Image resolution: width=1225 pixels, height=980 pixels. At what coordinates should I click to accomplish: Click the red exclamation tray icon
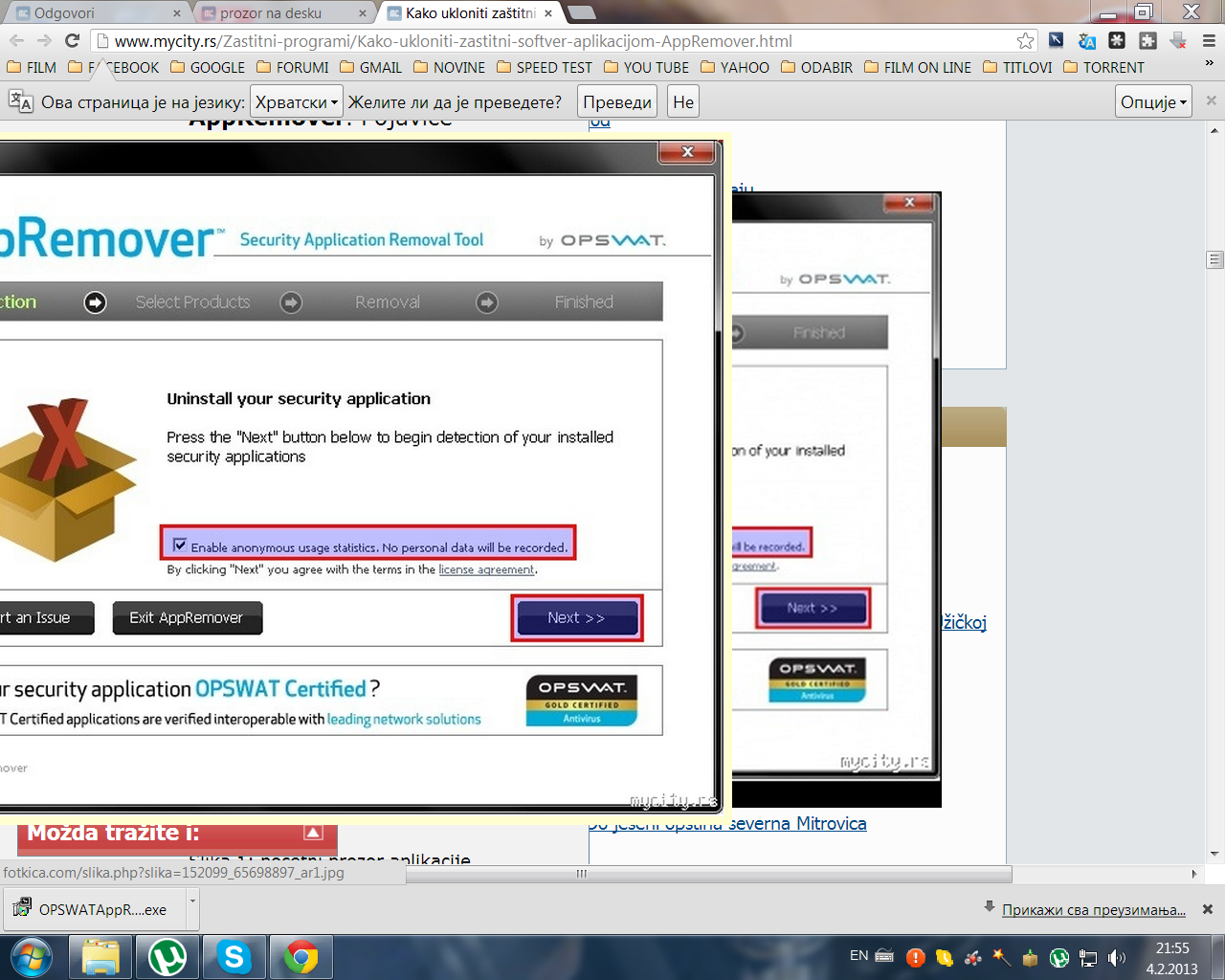(916, 957)
